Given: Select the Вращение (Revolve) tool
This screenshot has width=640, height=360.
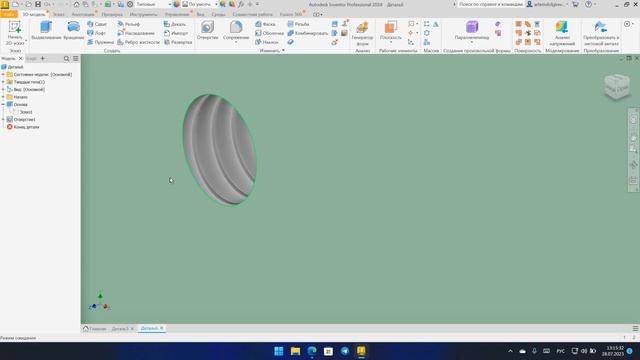Looking at the screenshot, I should 73,31.
